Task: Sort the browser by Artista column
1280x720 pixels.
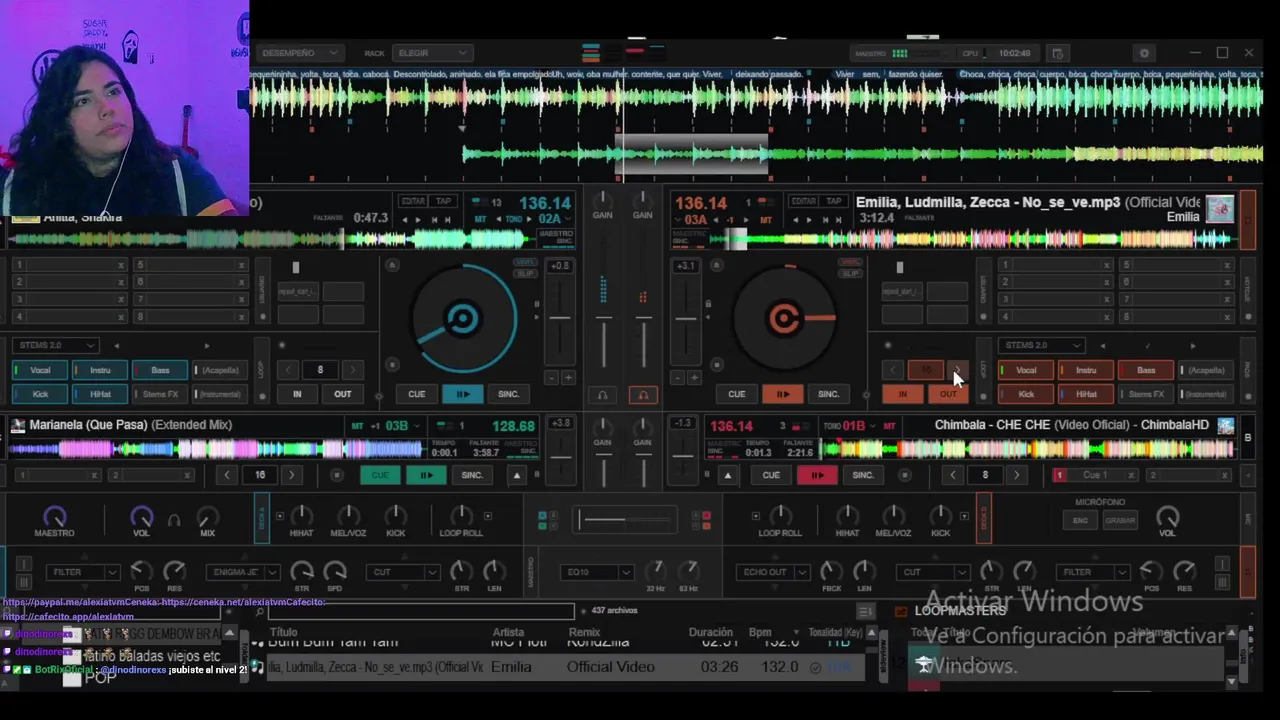Action: point(508,632)
